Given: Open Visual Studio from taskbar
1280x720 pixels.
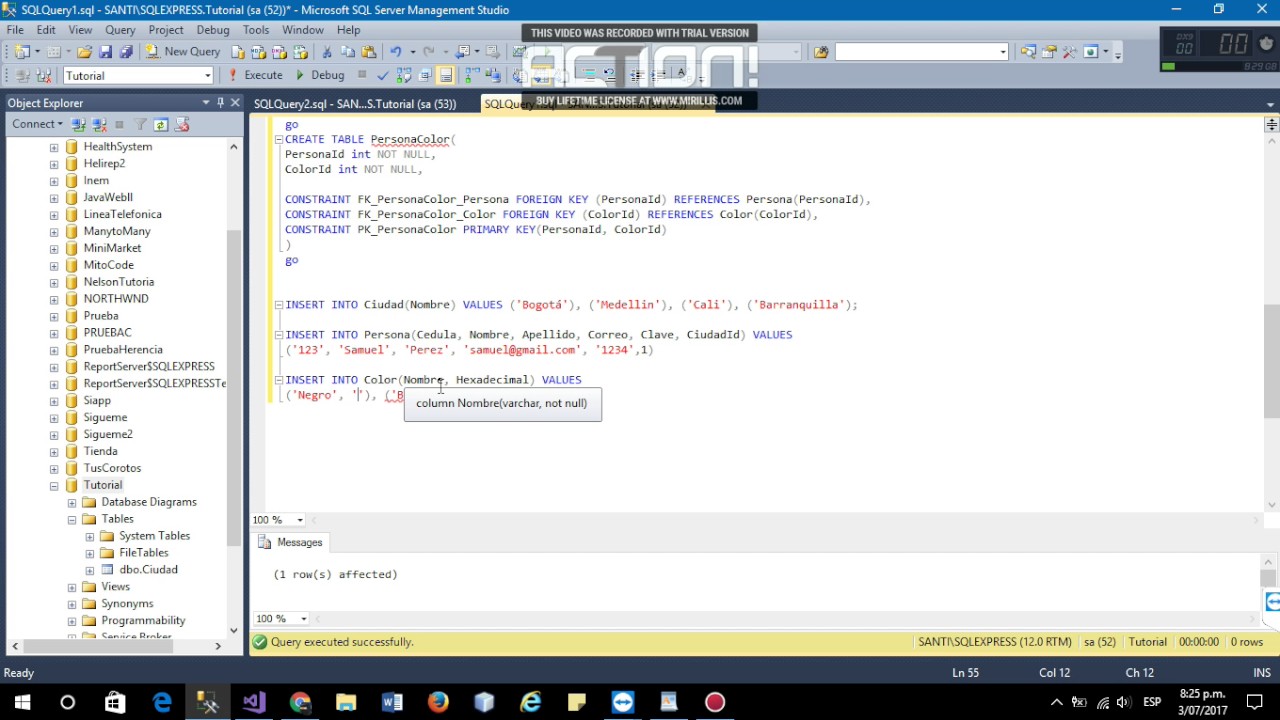Looking at the screenshot, I should [x=254, y=703].
